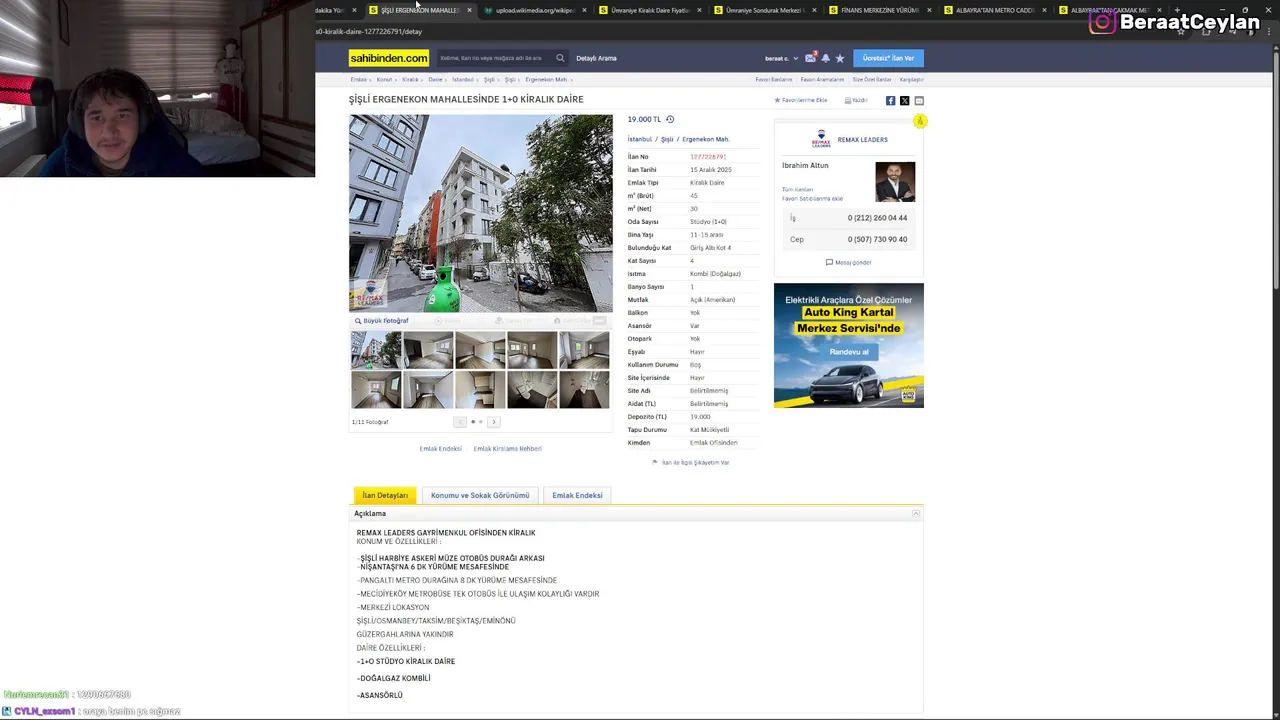Collapse the Açıklama section chevron
1280x720 pixels.
click(x=915, y=513)
